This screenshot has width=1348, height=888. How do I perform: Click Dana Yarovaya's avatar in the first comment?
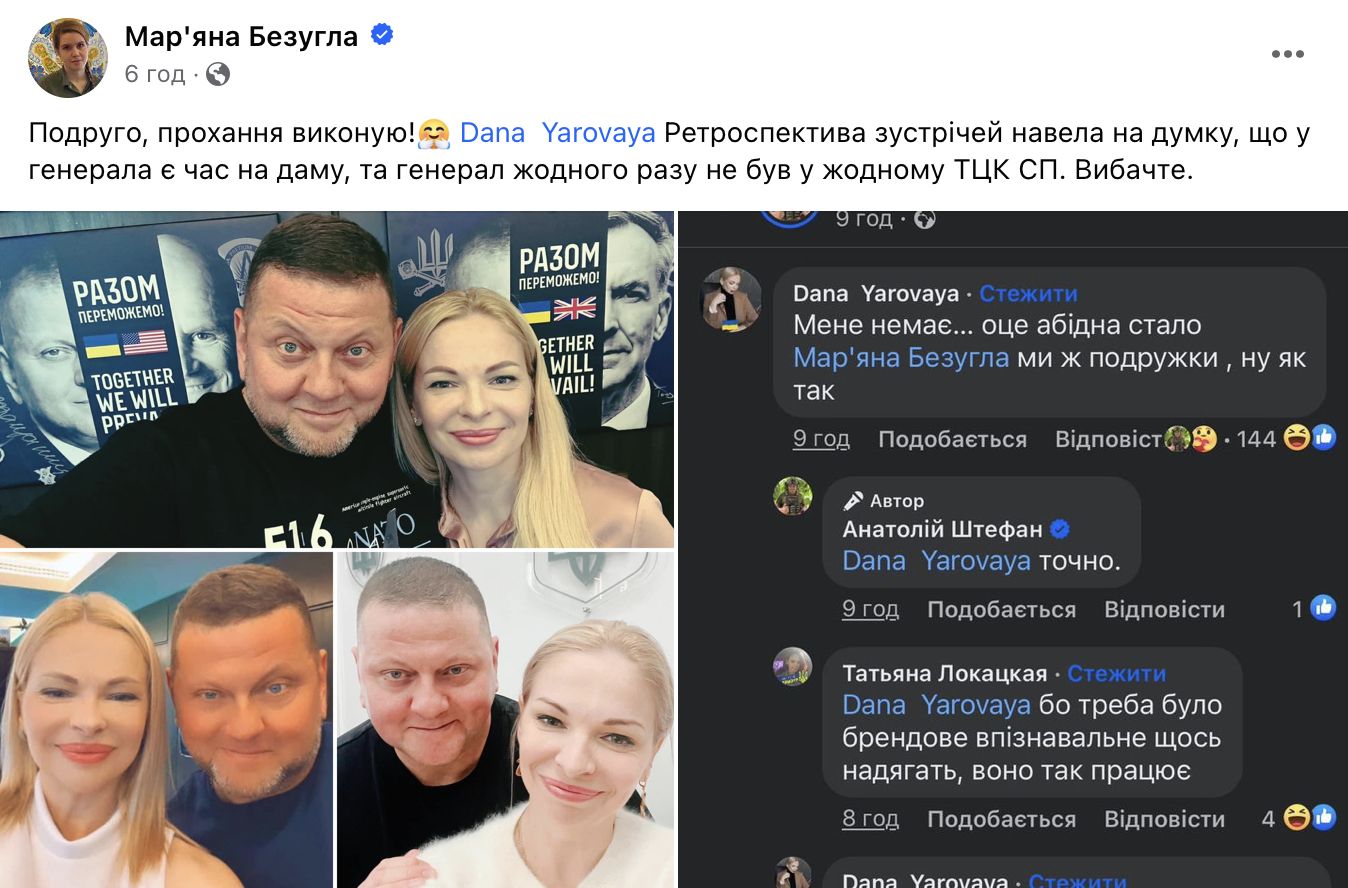[x=731, y=298]
